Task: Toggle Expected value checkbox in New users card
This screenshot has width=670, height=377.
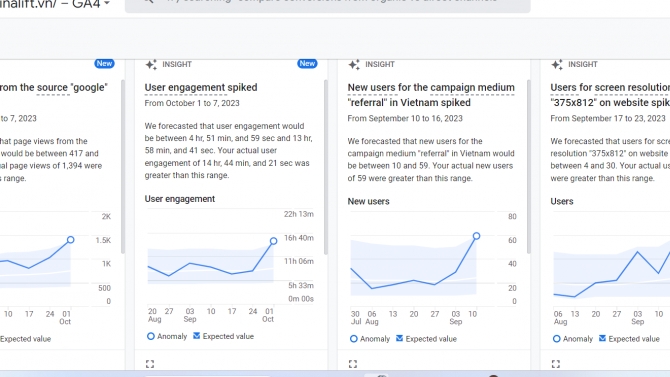Action: [400, 339]
